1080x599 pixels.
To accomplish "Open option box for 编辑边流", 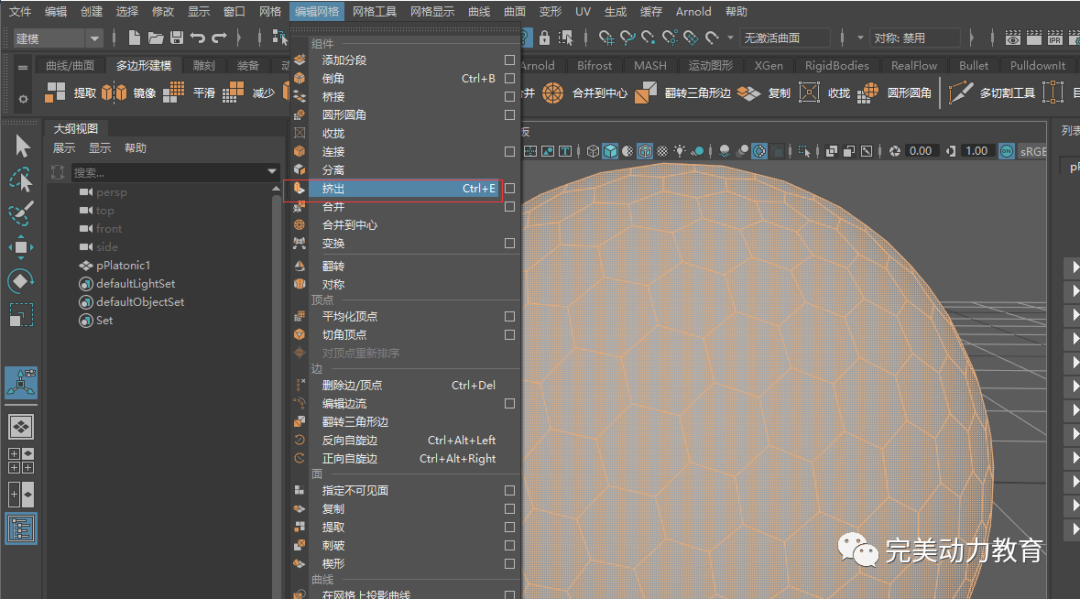I will tap(510, 403).
